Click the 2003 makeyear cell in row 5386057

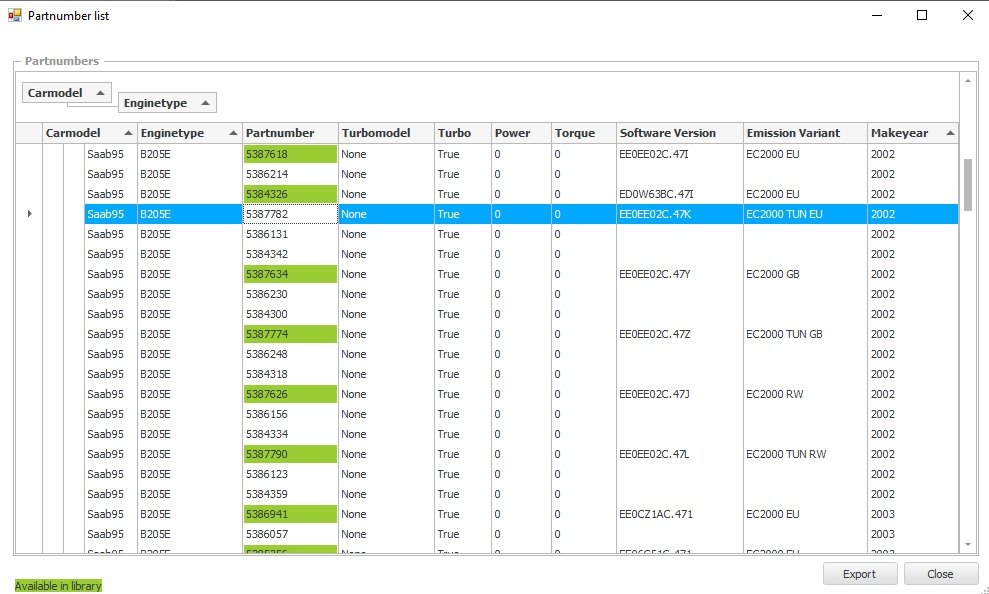click(913, 534)
